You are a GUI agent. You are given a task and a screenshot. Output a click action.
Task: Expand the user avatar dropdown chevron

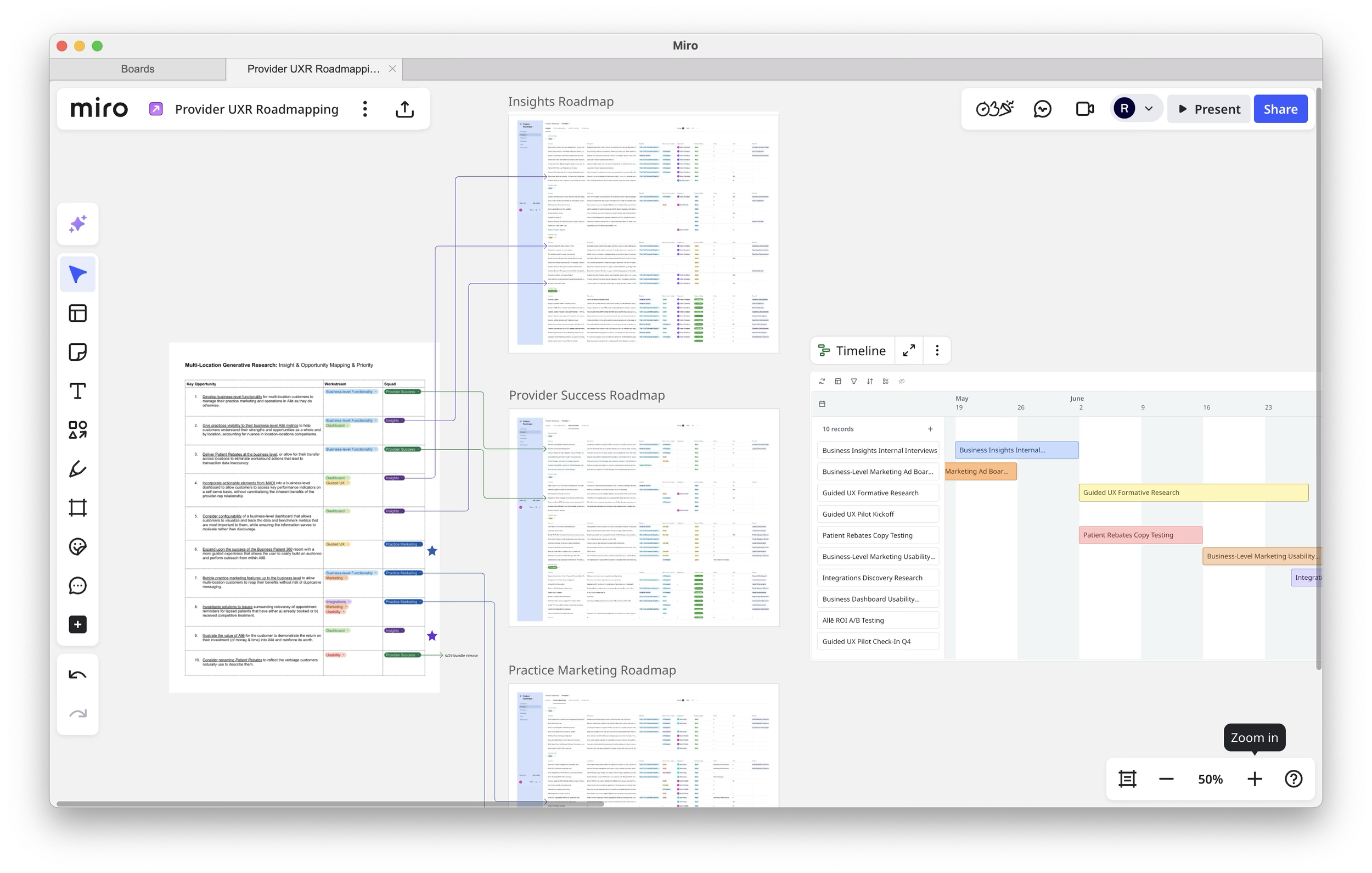point(1149,109)
